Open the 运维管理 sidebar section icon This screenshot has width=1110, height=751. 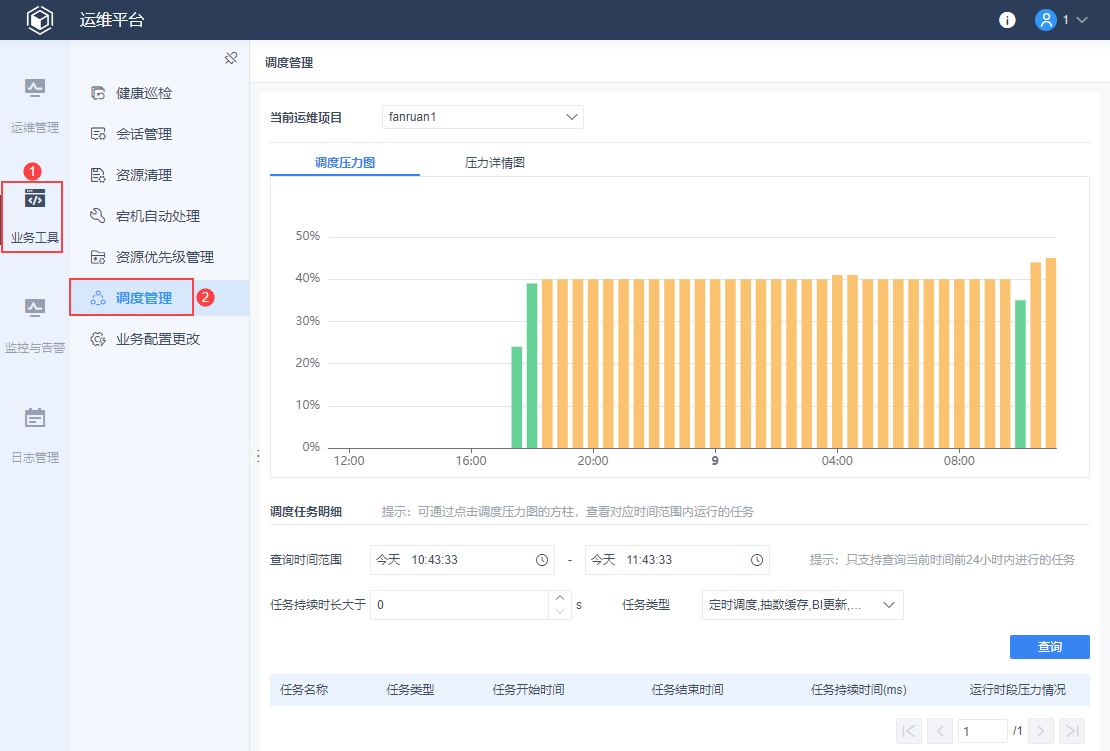[x=35, y=89]
